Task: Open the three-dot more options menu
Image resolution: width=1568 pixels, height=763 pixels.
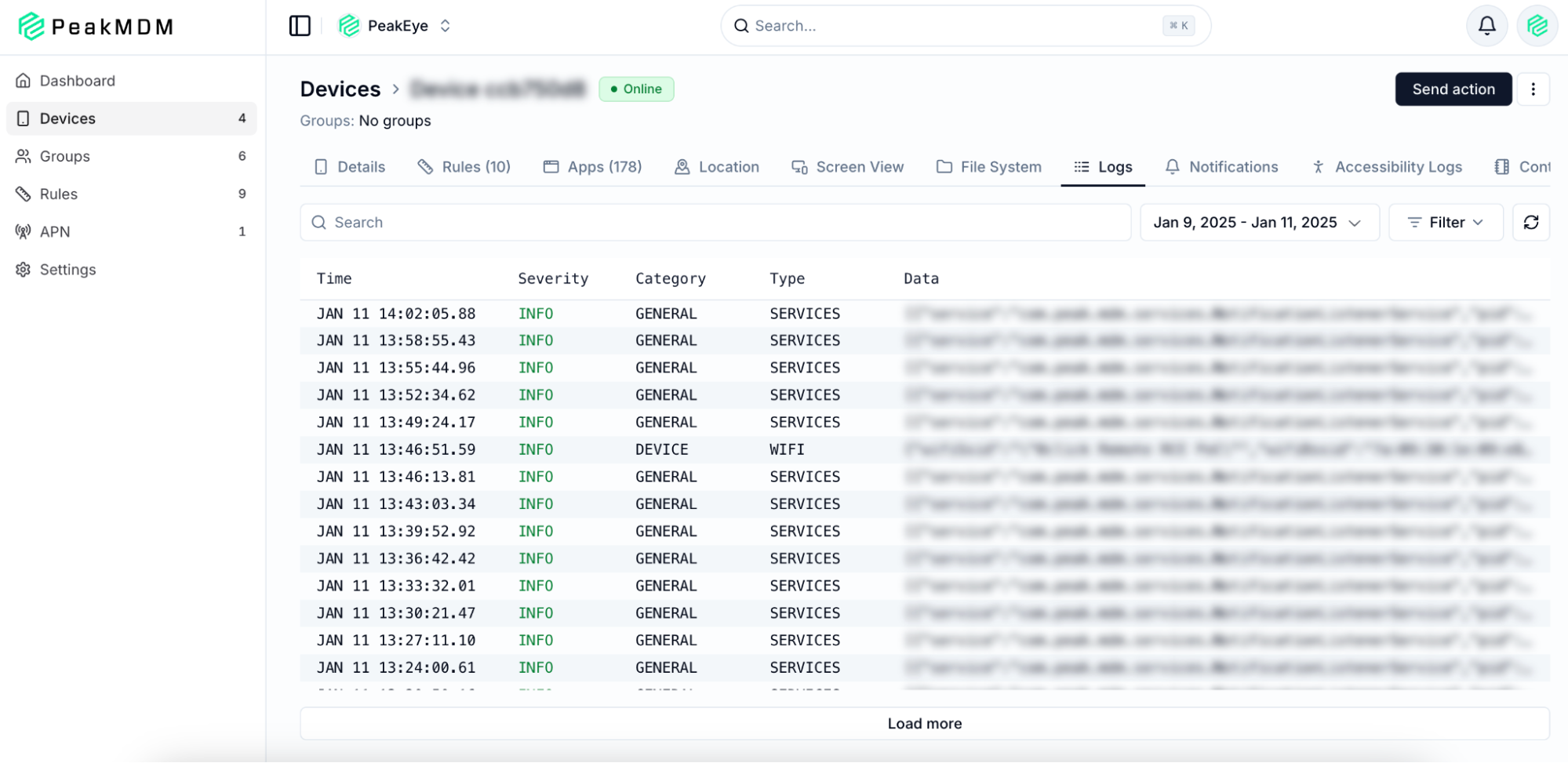Action: point(1533,89)
